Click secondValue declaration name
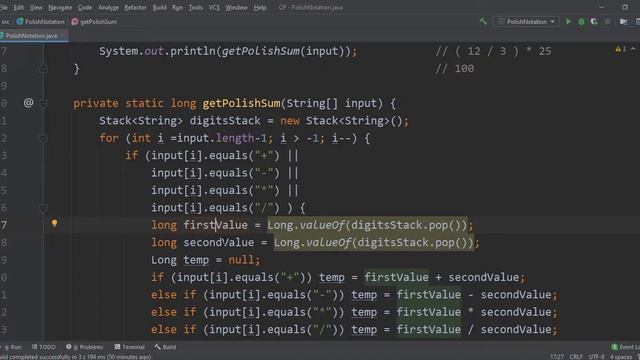The image size is (640, 360). (218, 242)
